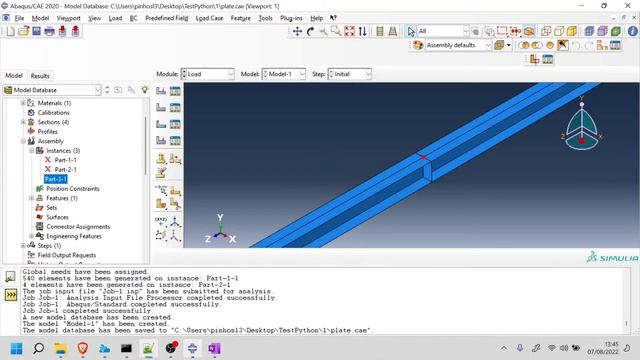Expand the Materials (1) node
Image resolution: width=640 pixels, height=360 pixels.
[x=23, y=103]
